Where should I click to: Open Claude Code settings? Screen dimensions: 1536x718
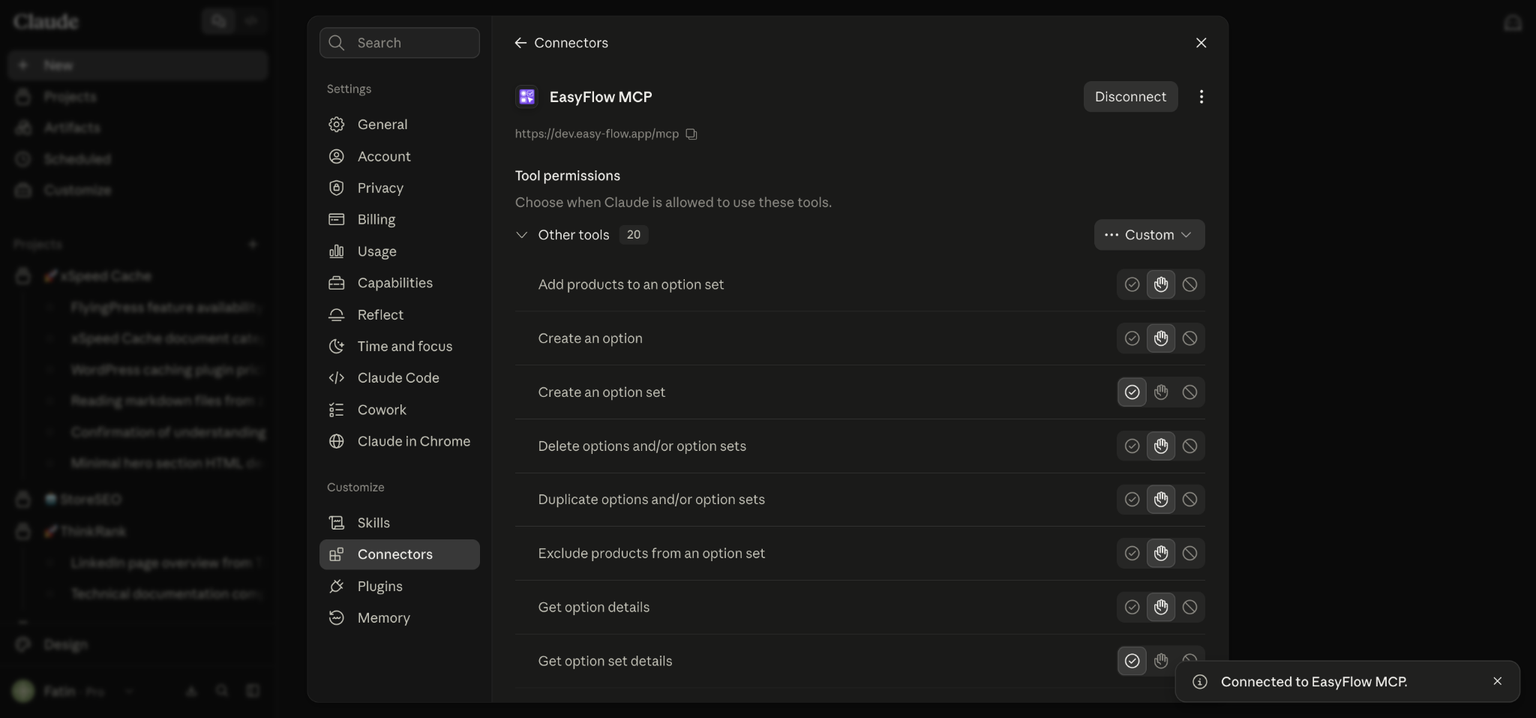click(x=399, y=378)
